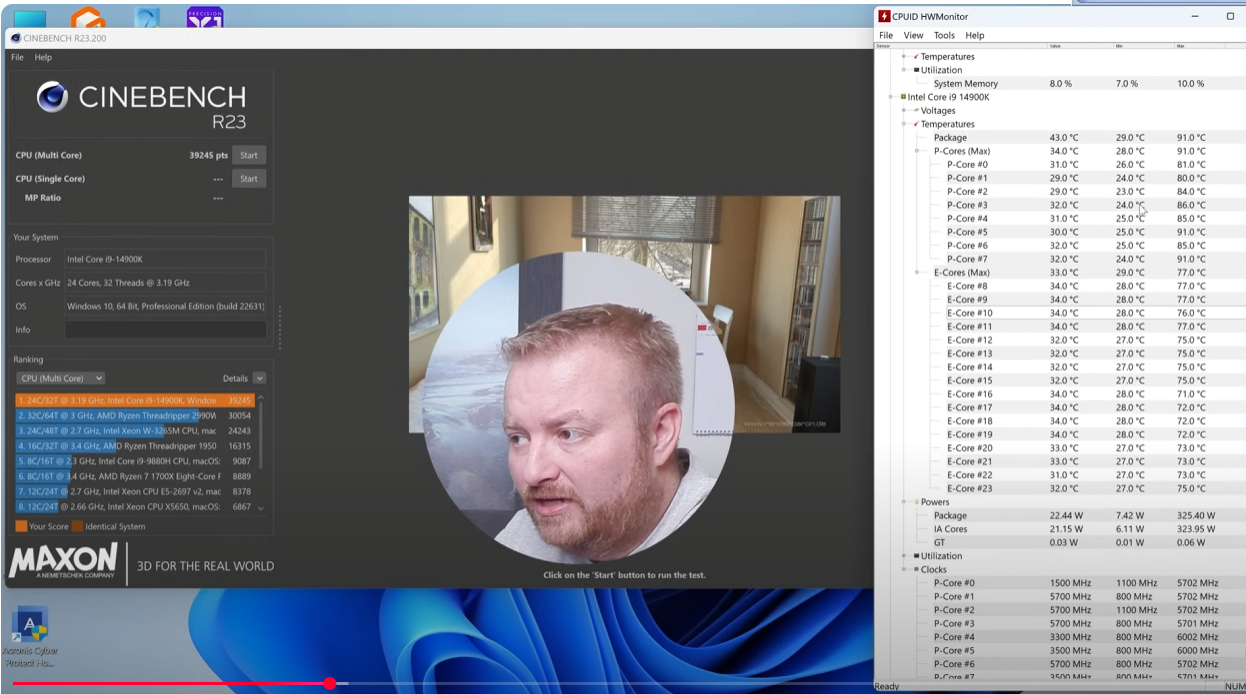
Task: Open the File menu in HWMonitor
Action: click(886, 35)
